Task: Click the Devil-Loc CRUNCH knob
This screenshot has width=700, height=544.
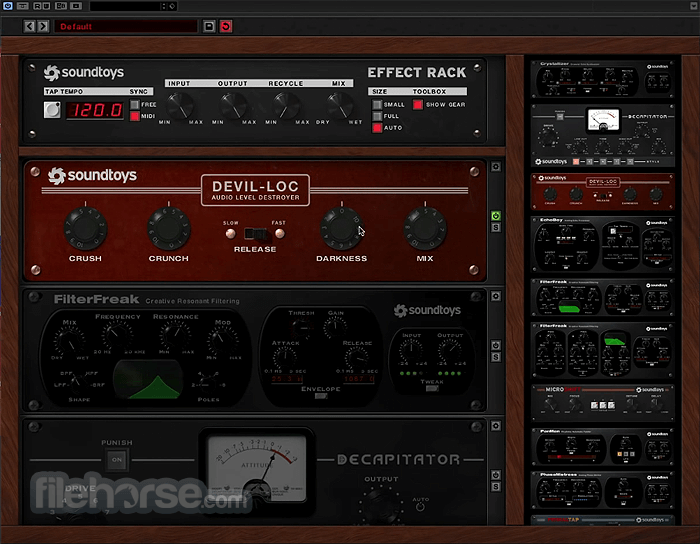Action: [169, 228]
